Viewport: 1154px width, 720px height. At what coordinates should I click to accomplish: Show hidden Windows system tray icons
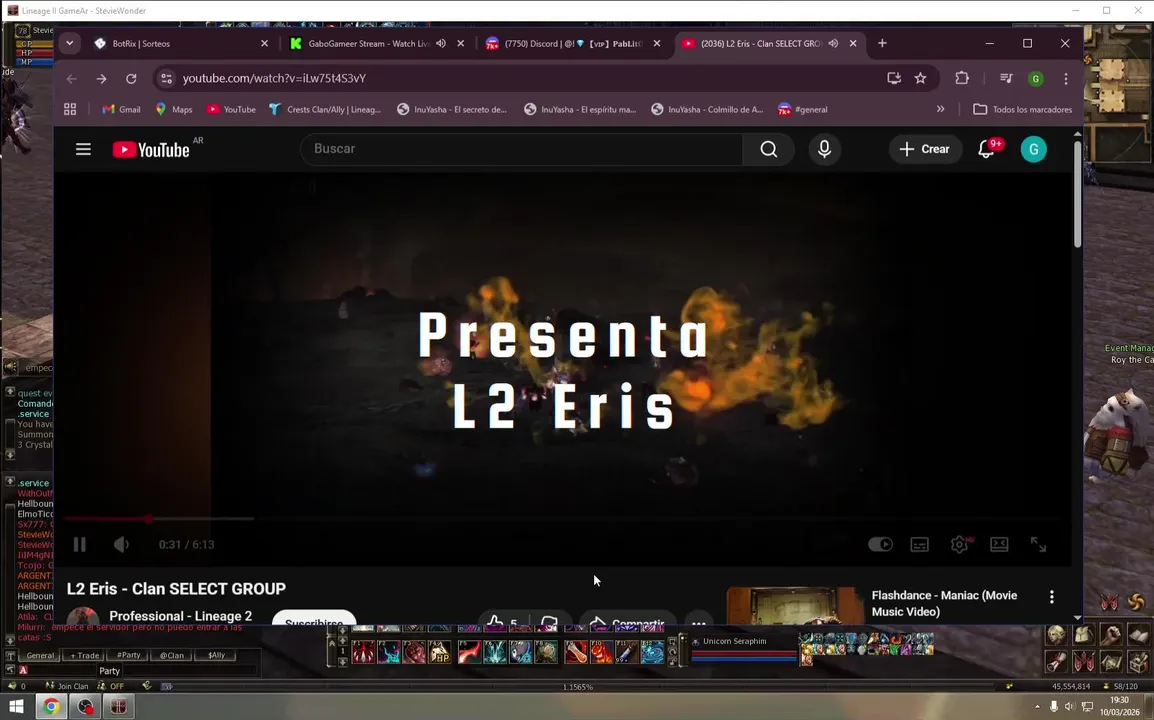click(x=1038, y=707)
